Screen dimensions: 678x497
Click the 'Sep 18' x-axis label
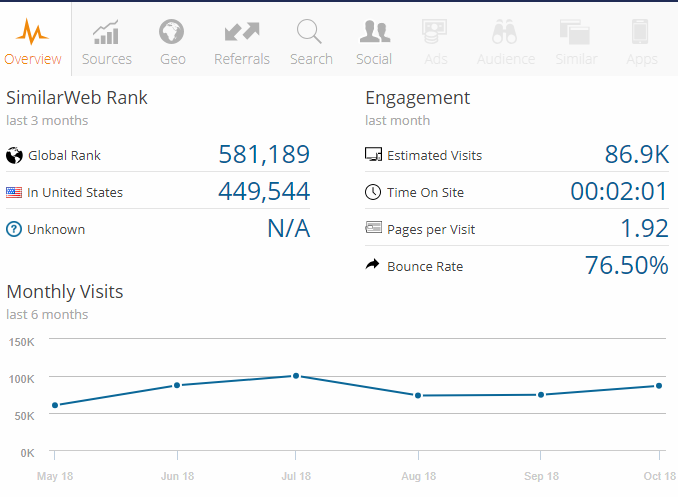pyautogui.click(x=541, y=476)
